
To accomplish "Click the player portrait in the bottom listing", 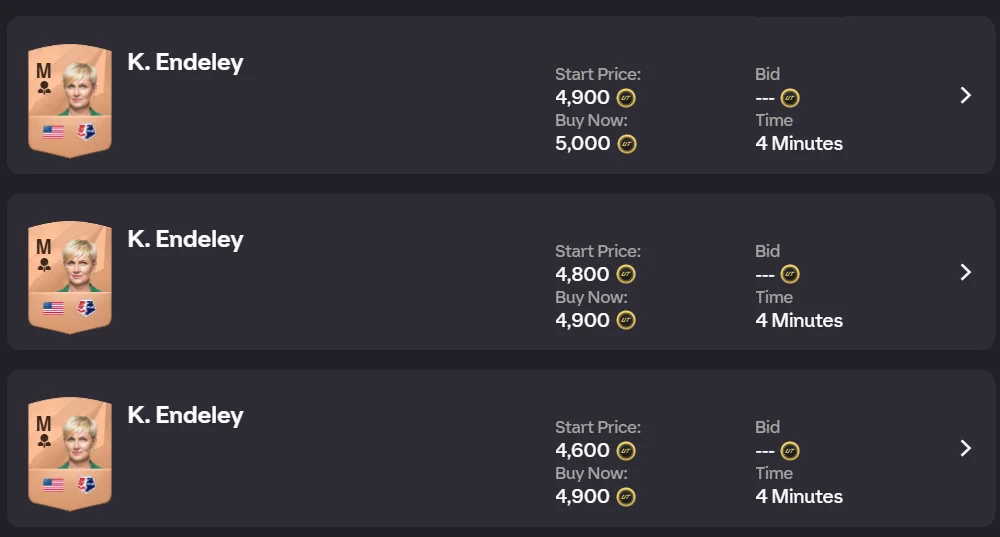I will point(79,443).
